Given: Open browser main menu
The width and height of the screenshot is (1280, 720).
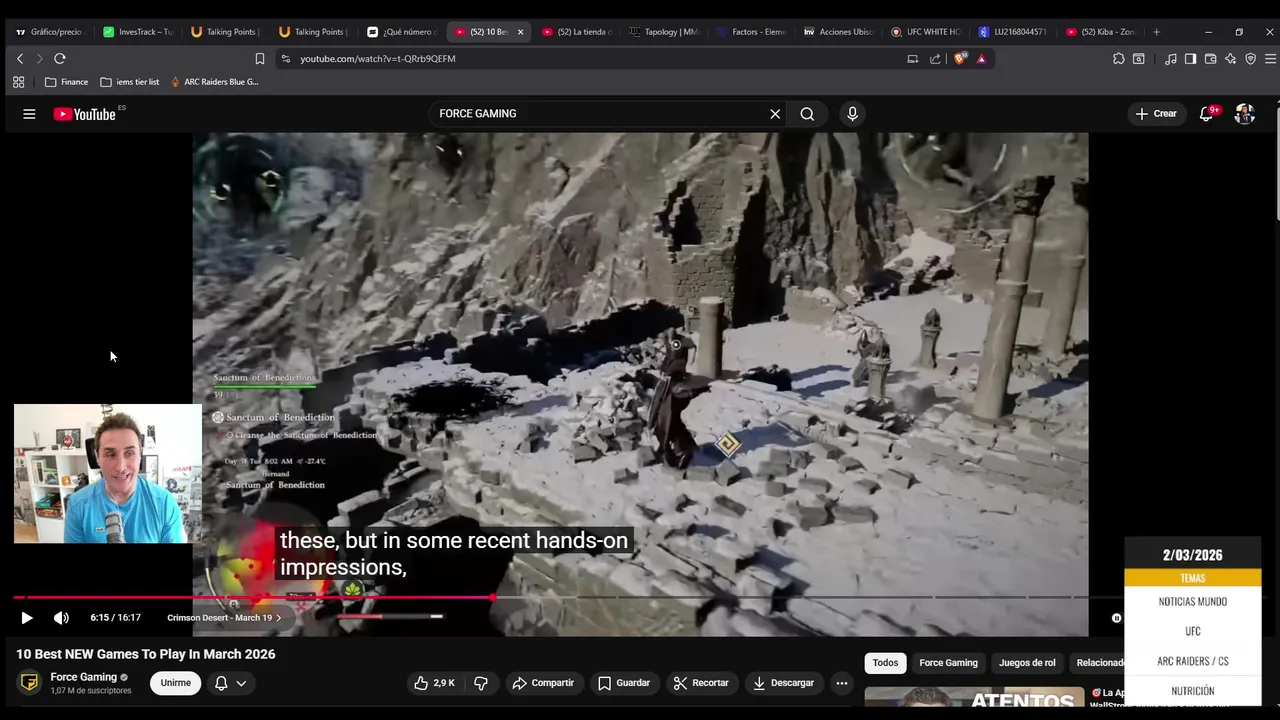Looking at the screenshot, I should 1271,59.
